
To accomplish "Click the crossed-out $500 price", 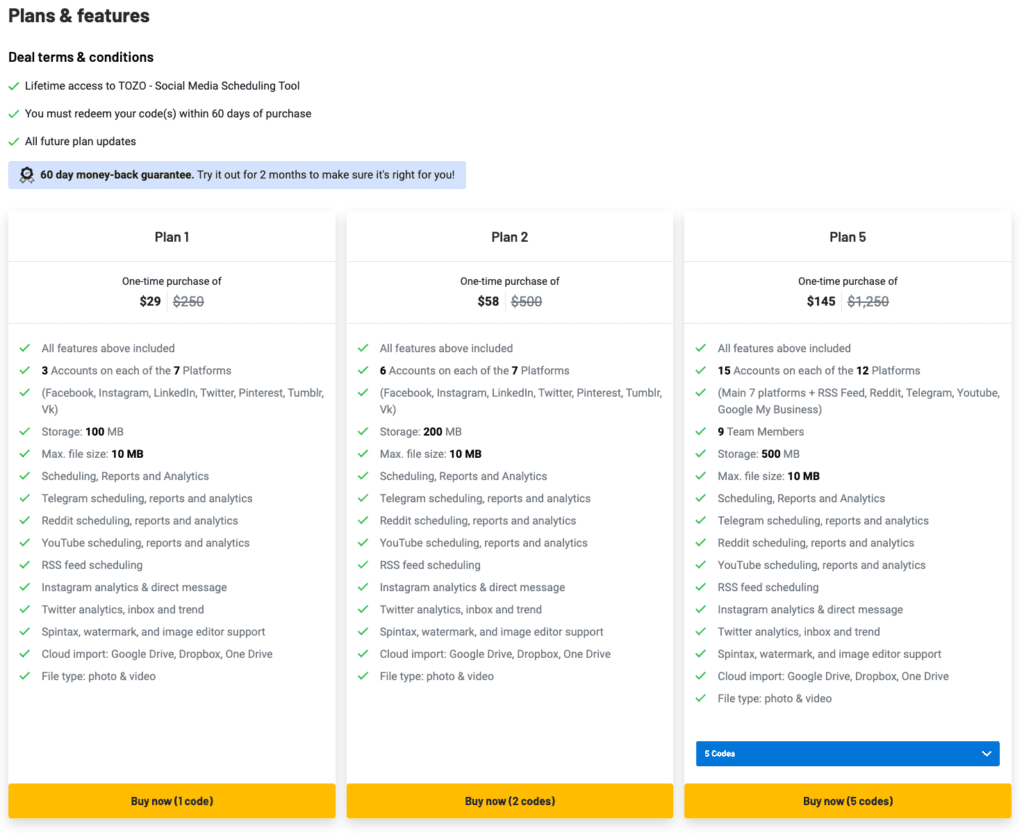I will coord(526,302).
